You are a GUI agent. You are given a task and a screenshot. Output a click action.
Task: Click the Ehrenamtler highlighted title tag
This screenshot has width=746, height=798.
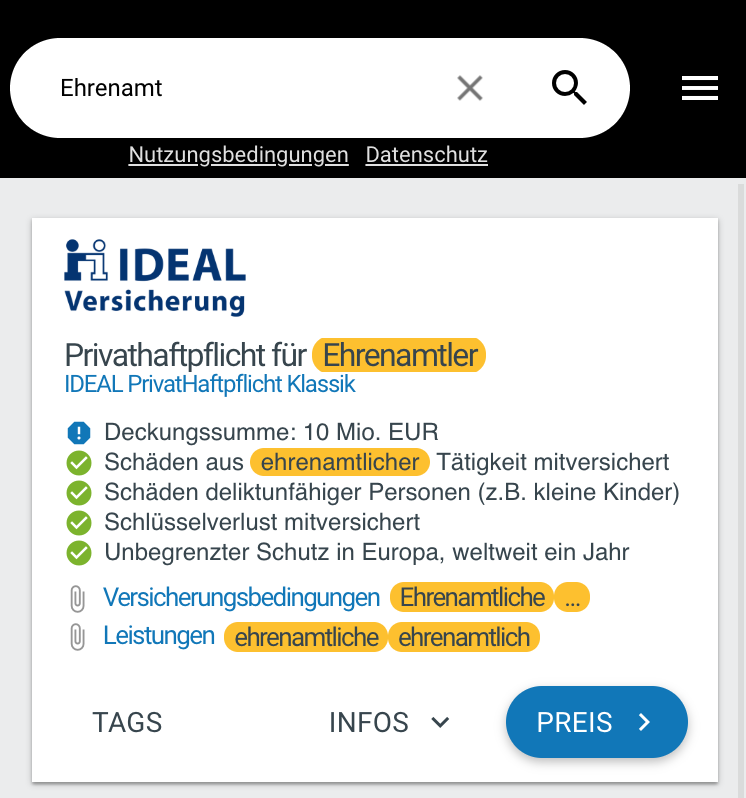[399, 355]
